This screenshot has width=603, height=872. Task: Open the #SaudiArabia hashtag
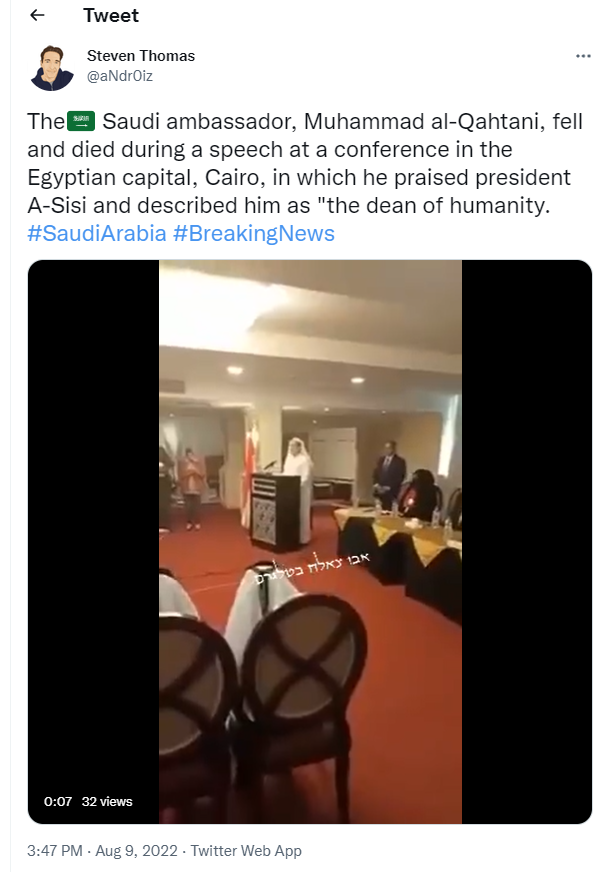click(x=97, y=234)
